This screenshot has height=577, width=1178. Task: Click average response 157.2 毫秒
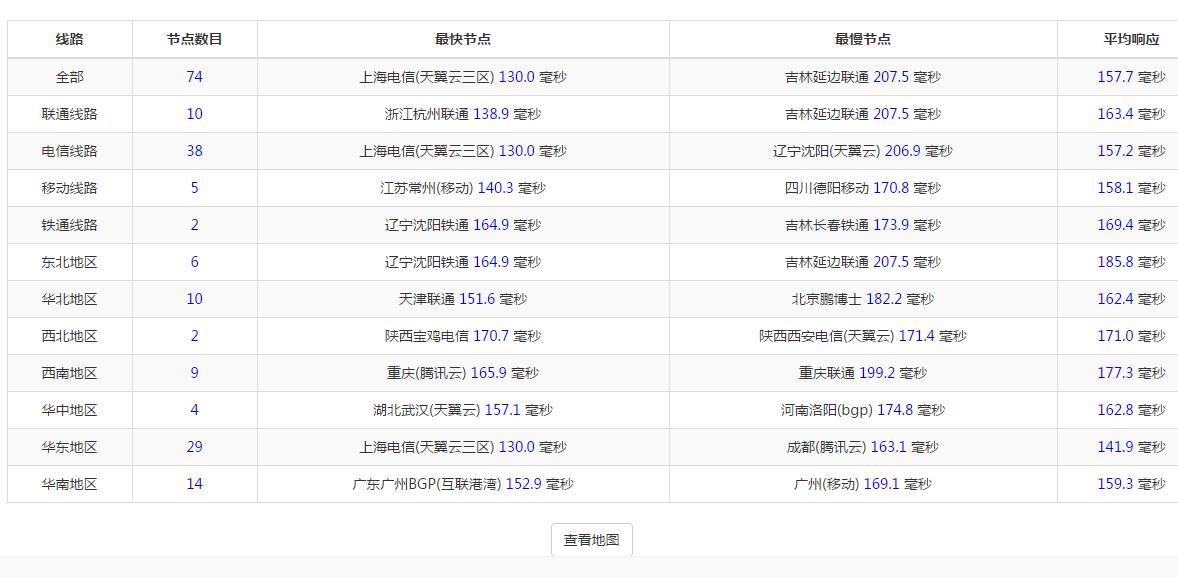pyautogui.click(x=1131, y=151)
